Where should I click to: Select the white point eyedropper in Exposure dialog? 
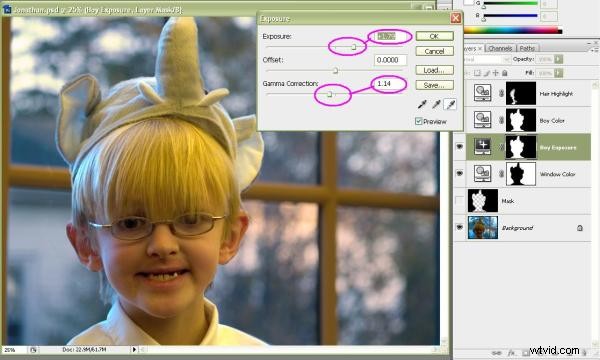click(451, 104)
